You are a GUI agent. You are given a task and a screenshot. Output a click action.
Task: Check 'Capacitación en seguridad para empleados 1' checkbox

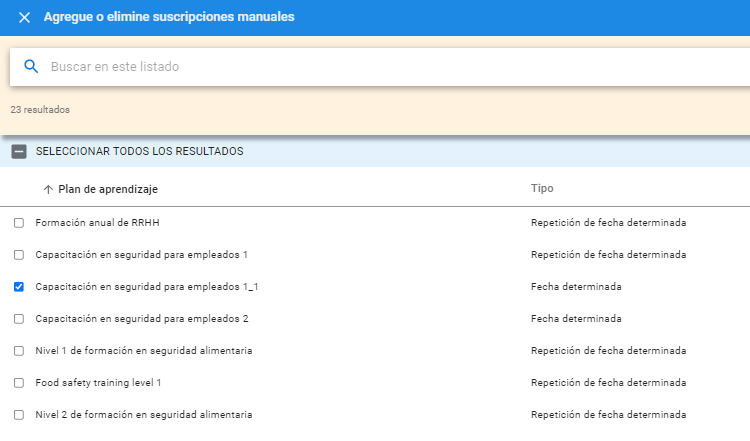19,255
